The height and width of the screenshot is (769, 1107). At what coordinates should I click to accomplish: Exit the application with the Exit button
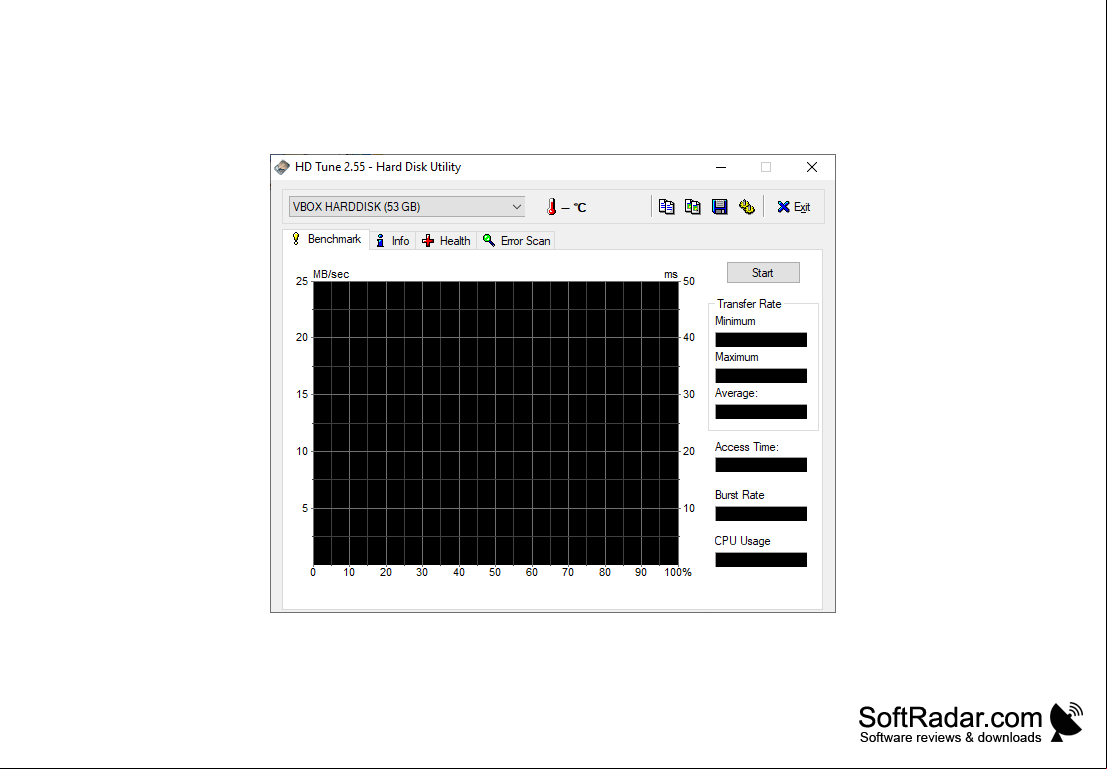tap(794, 207)
